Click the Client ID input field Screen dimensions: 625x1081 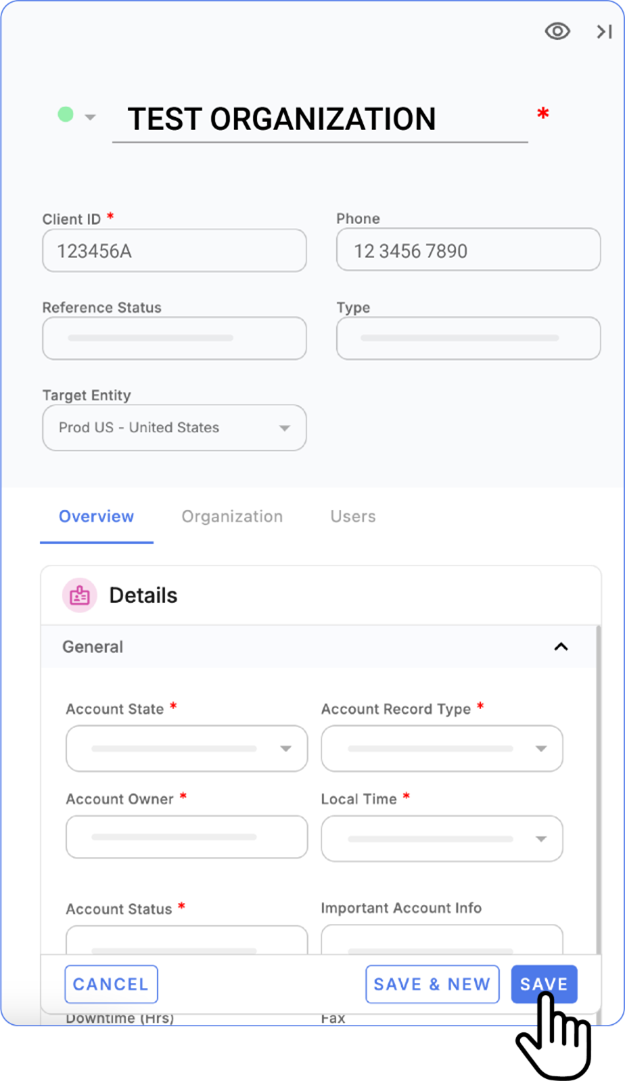174,251
